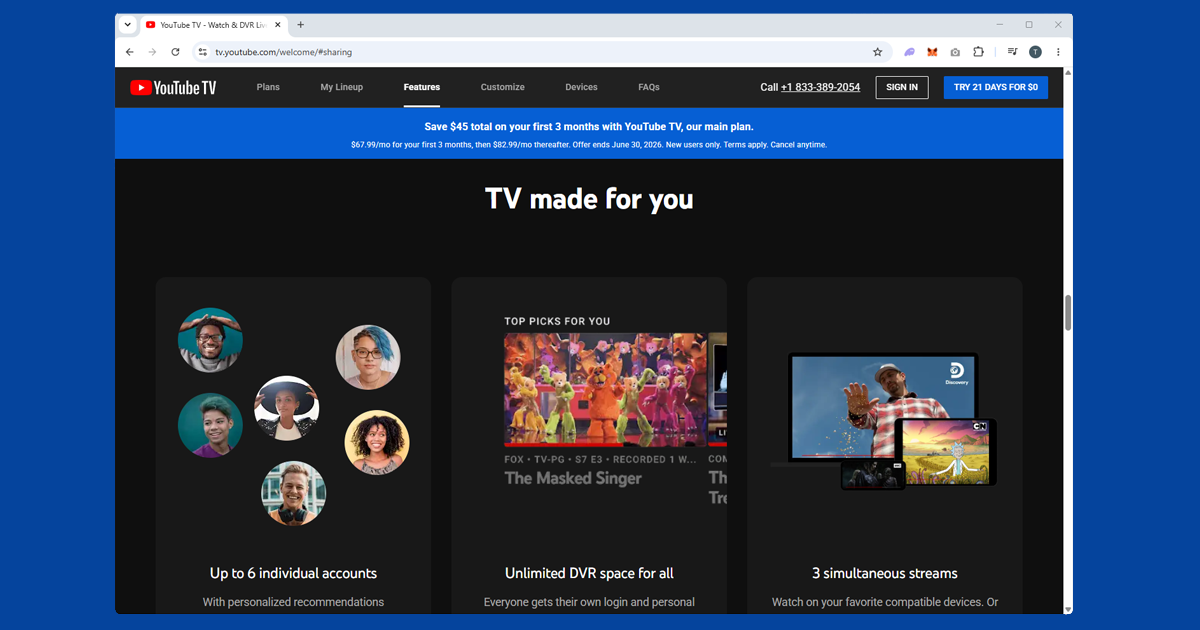The width and height of the screenshot is (1200, 630).
Task: Click 'TOP PICKS FOR YOU' label
Action: click(557, 321)
